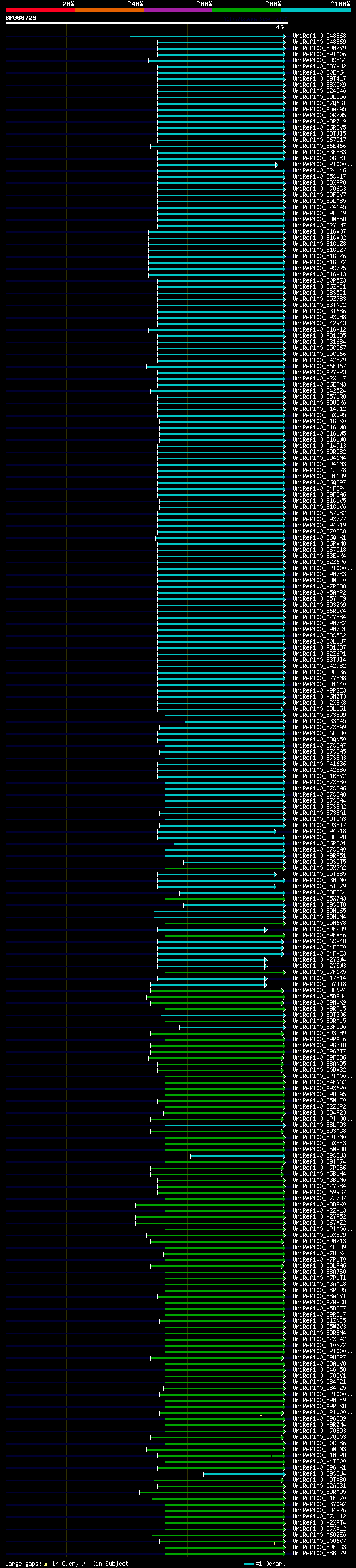Open hit UniRef100_B9IM06
The height and width of the screenshot is (1568, 356).
click(319, 54)
